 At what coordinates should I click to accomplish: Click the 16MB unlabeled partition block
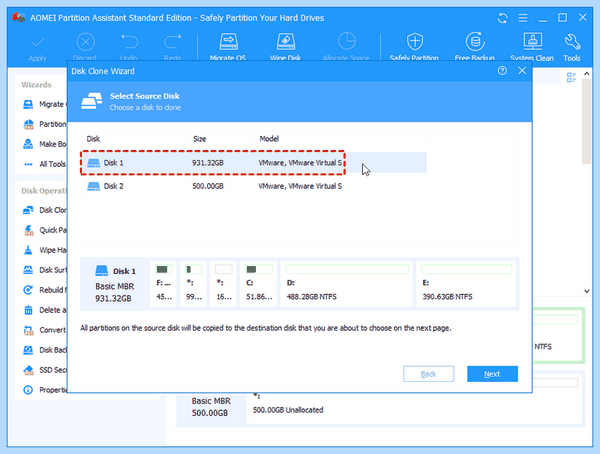(x=223, y=284)
